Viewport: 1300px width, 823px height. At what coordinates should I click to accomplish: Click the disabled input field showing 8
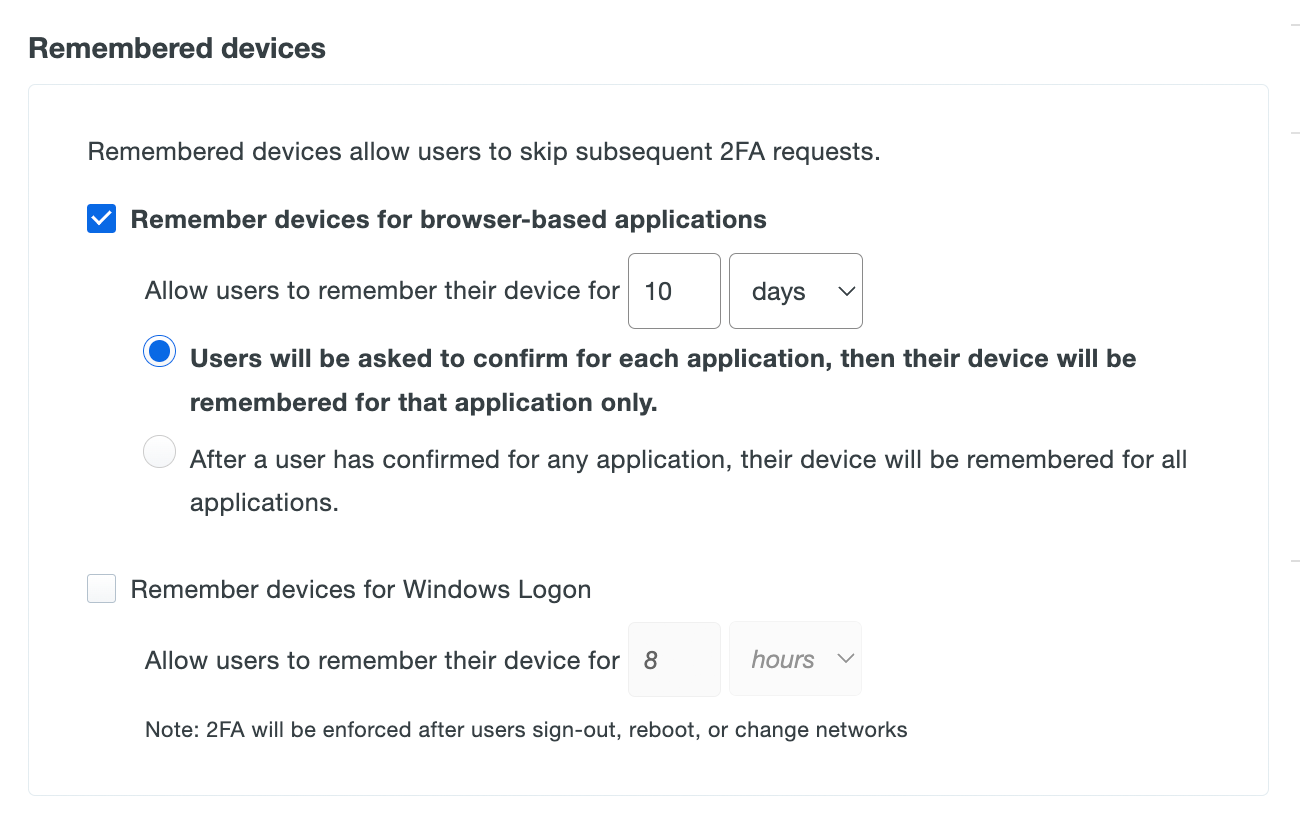[x=674, y=658]
